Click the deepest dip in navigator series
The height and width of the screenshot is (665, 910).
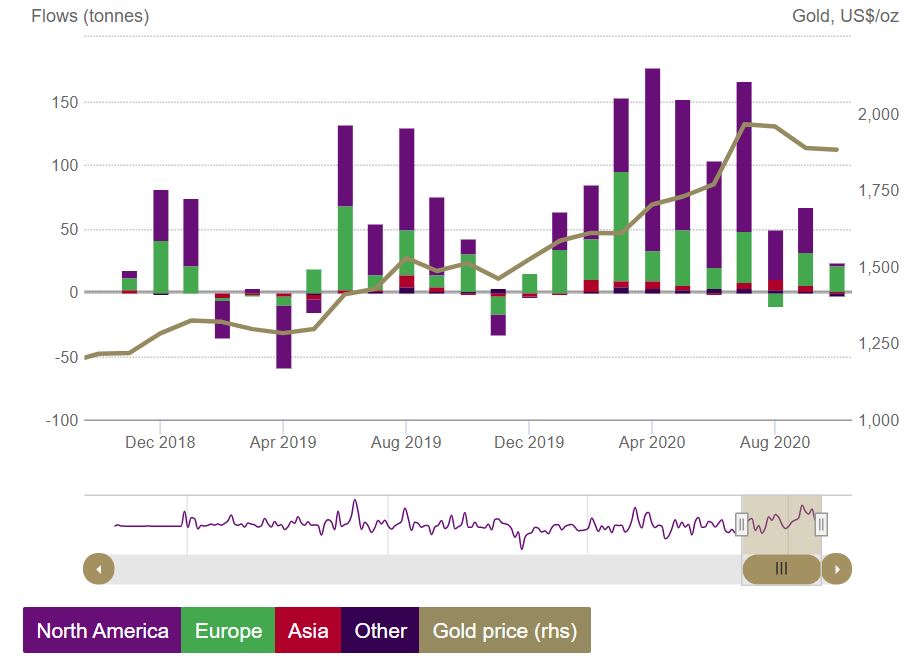[x=522, y=546]
